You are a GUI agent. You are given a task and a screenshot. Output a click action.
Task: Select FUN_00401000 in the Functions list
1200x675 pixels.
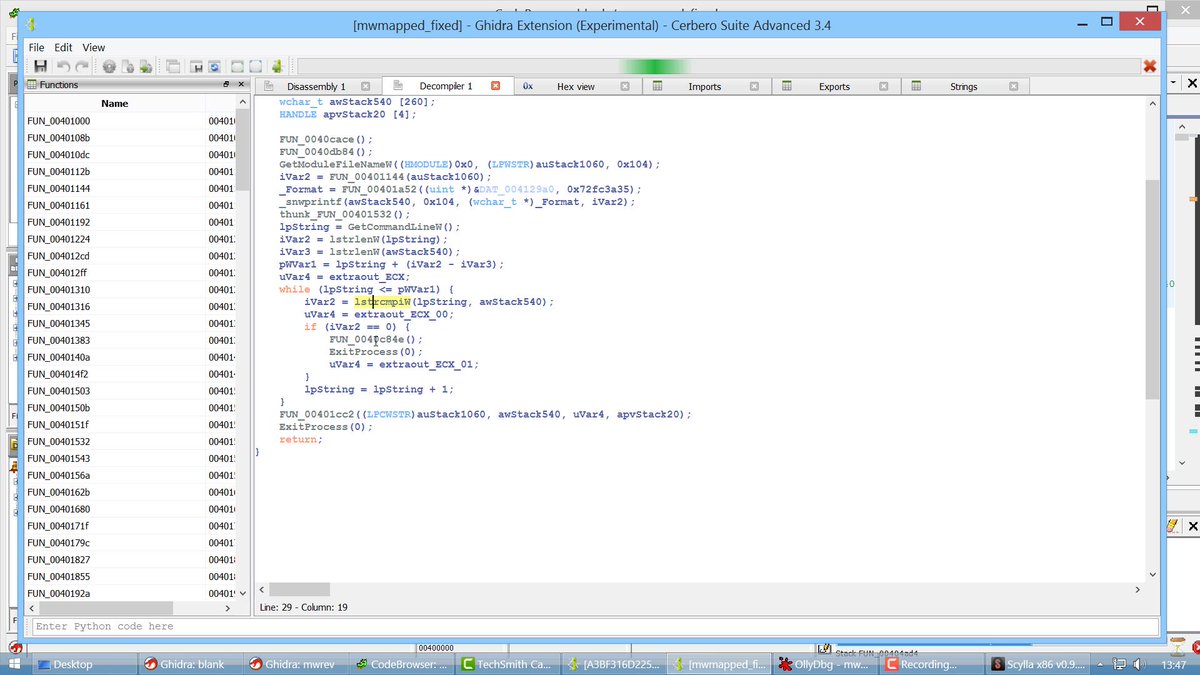[59, 120]
